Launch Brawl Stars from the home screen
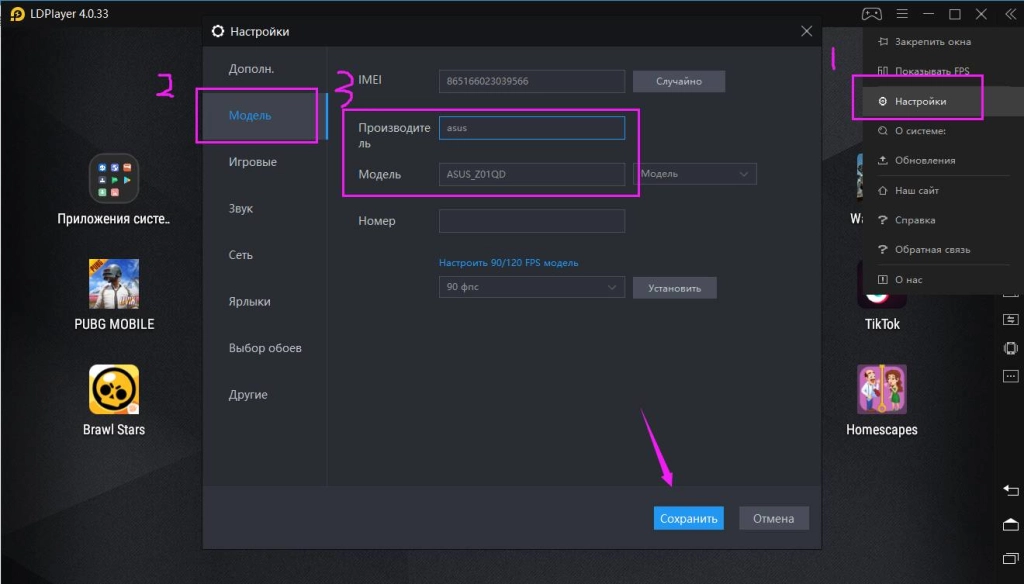The image size is (1024, 584). [114, 390]
